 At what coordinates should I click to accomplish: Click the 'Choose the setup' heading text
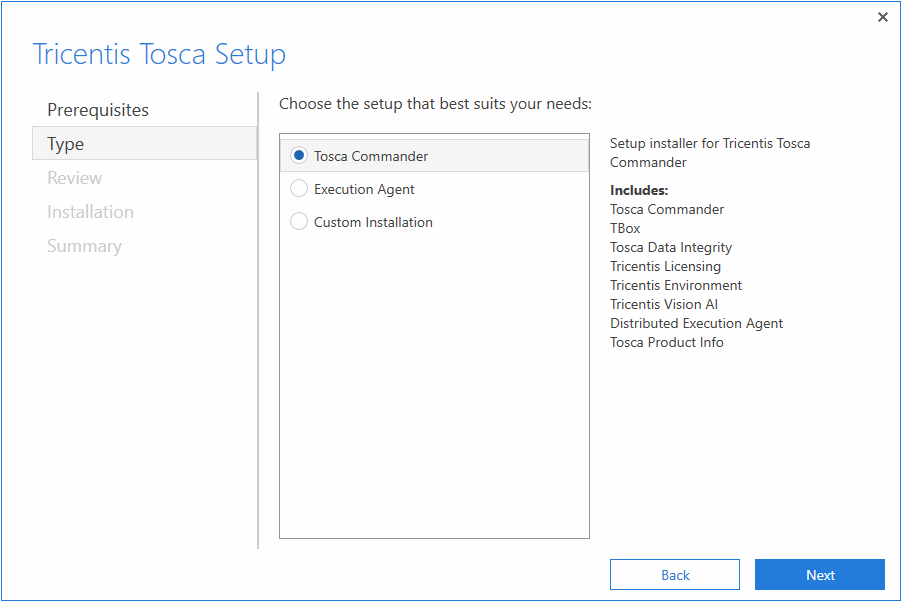coord(435,104)
